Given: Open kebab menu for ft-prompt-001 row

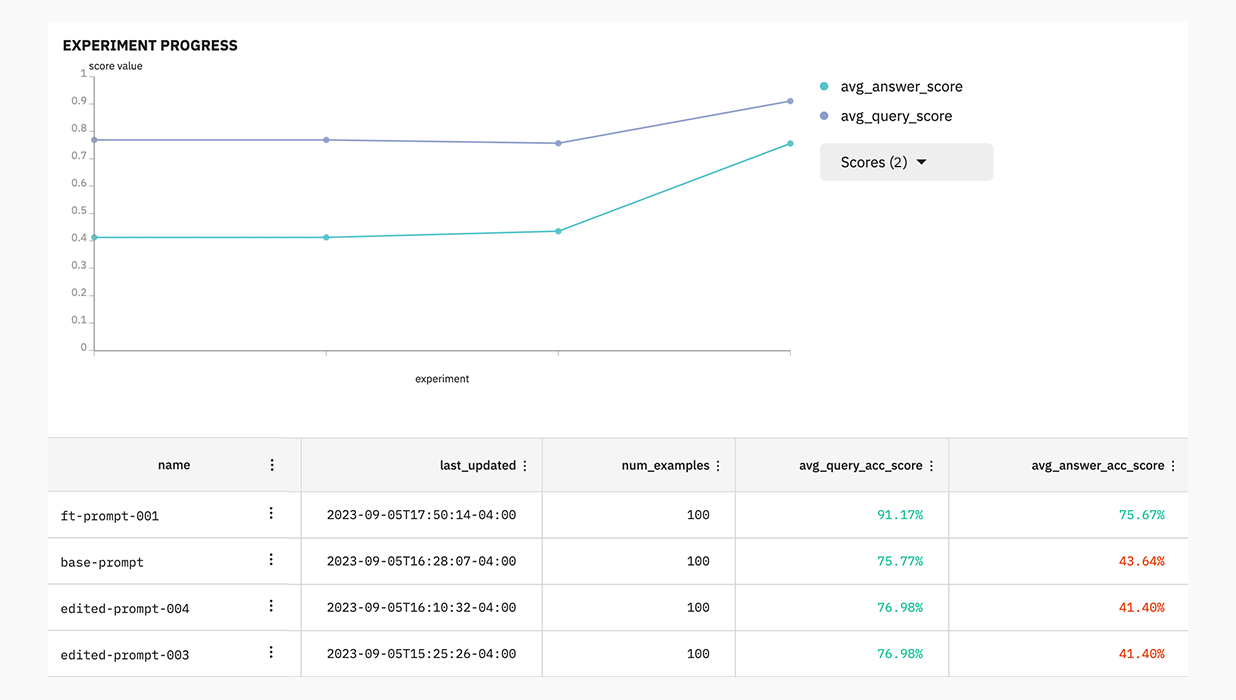Looking at the screenshot, I should tap(271, 514).
